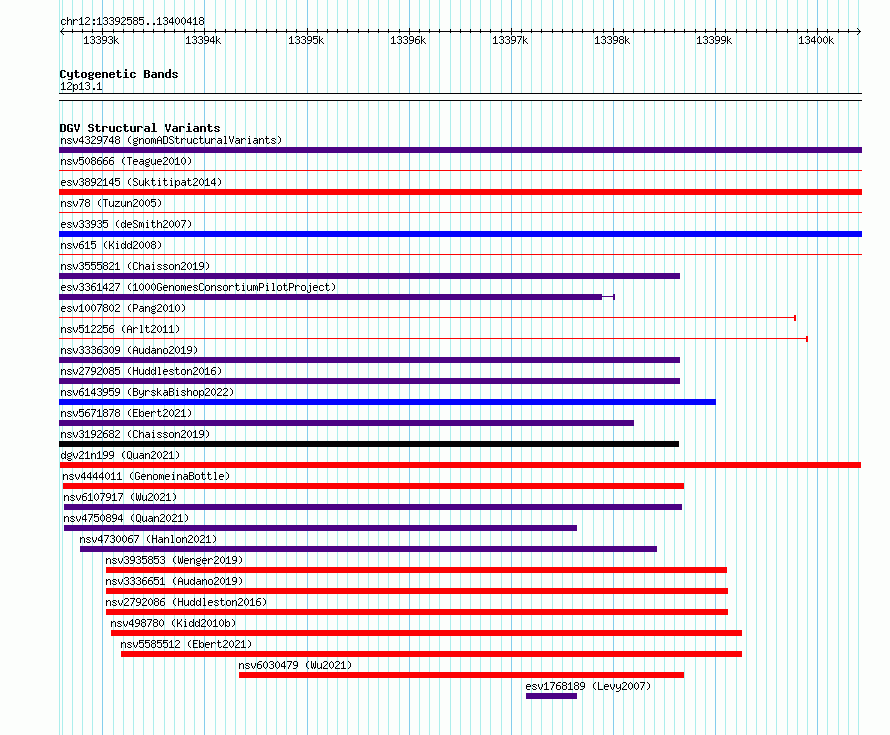Click nsv3336309 (Audano2019) label

tap(129, 350)
